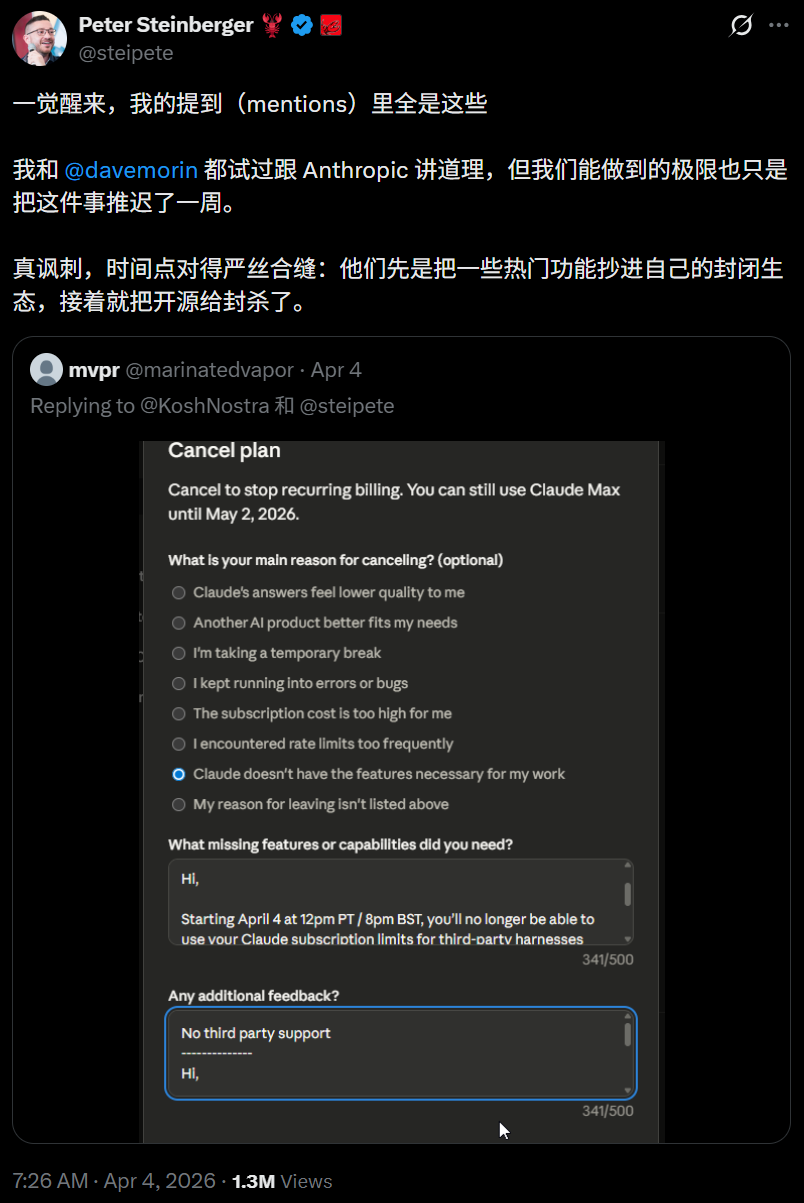Click the blue verified badge
This screenshot has width=804, height=1203.
pos(302,26)
